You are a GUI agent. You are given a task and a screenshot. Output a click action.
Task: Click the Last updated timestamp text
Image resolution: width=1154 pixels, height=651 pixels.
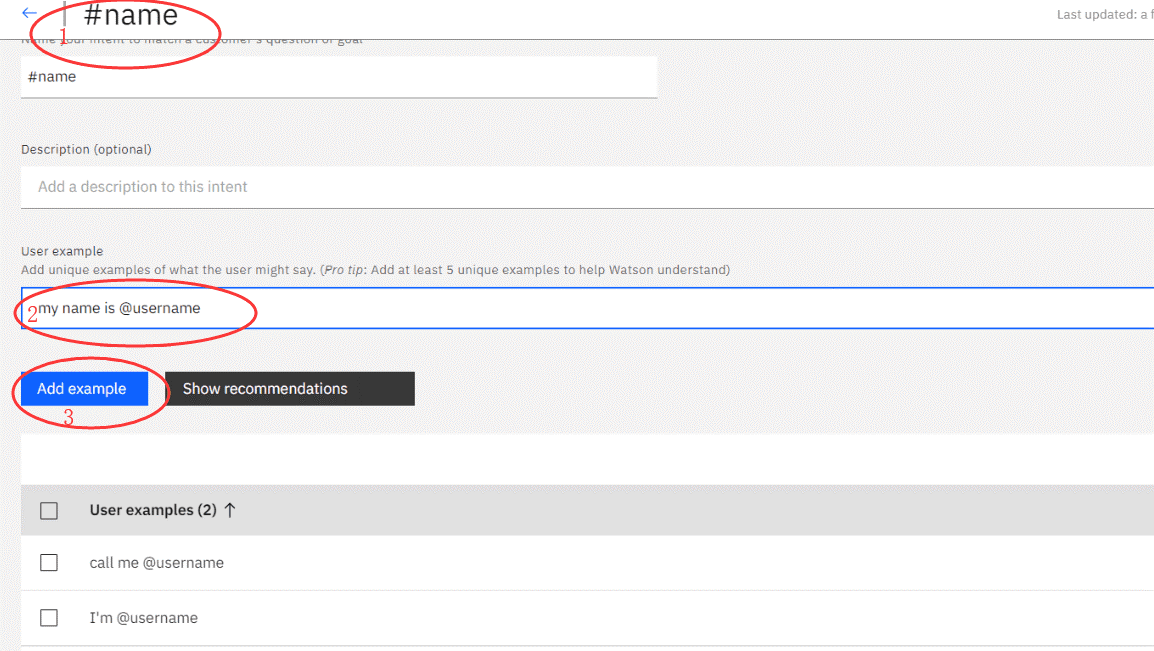click(x=1104, y=15)
